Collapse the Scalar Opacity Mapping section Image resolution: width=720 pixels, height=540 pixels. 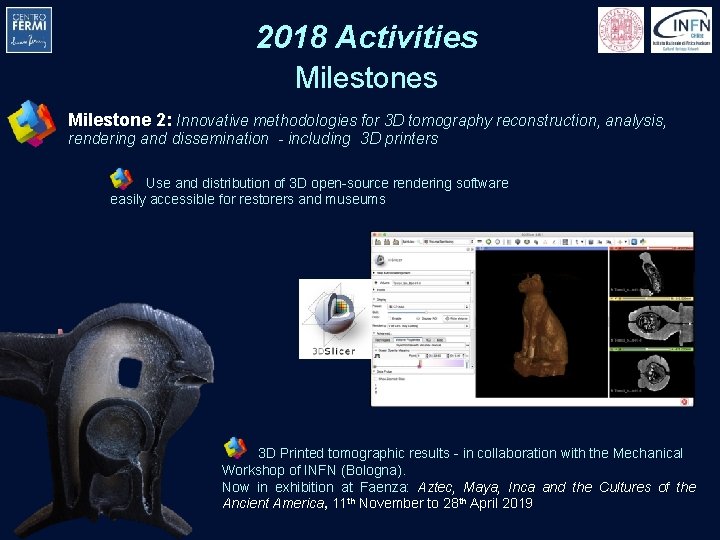tap(422, 350)
